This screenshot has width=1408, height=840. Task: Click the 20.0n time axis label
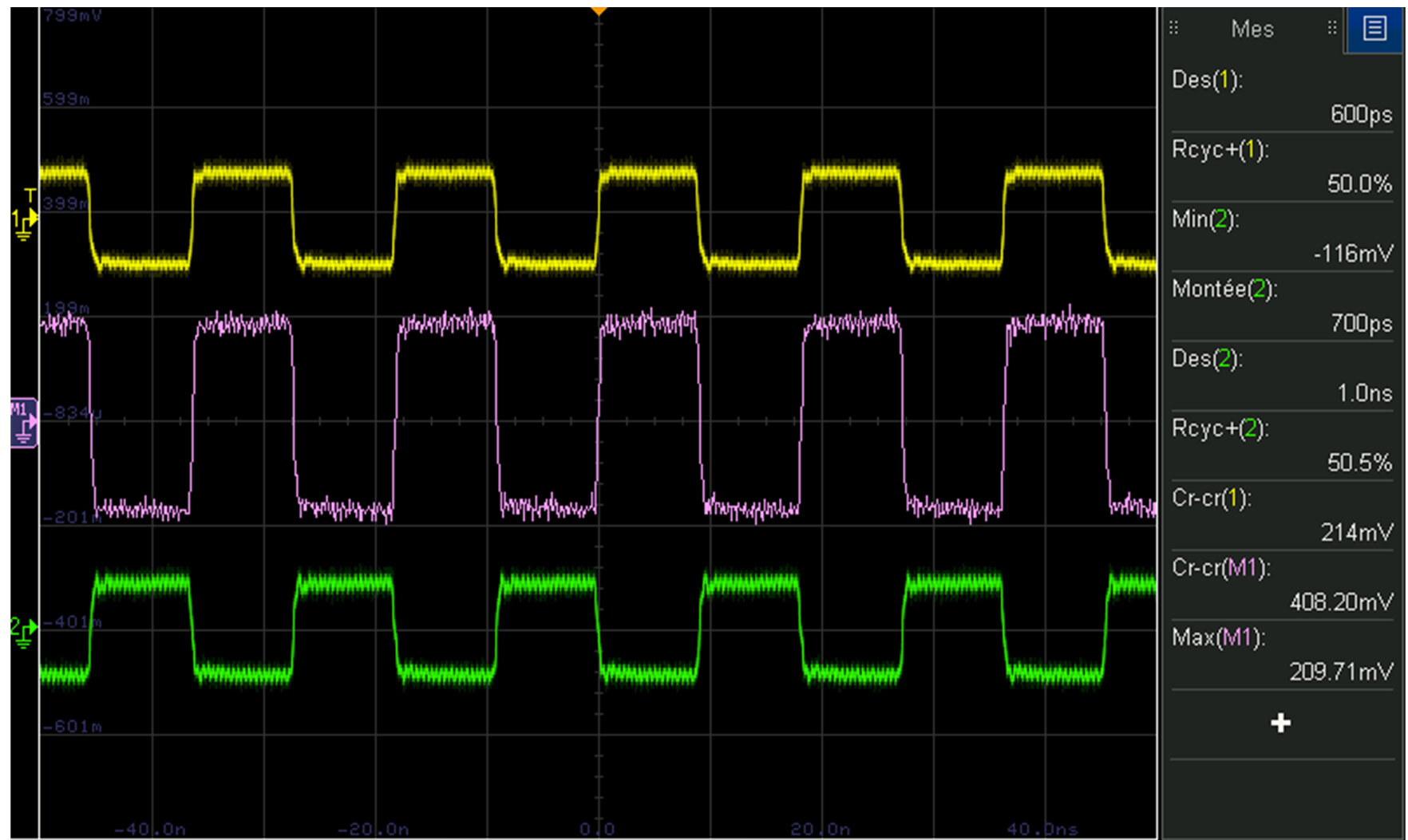point(821,830)
